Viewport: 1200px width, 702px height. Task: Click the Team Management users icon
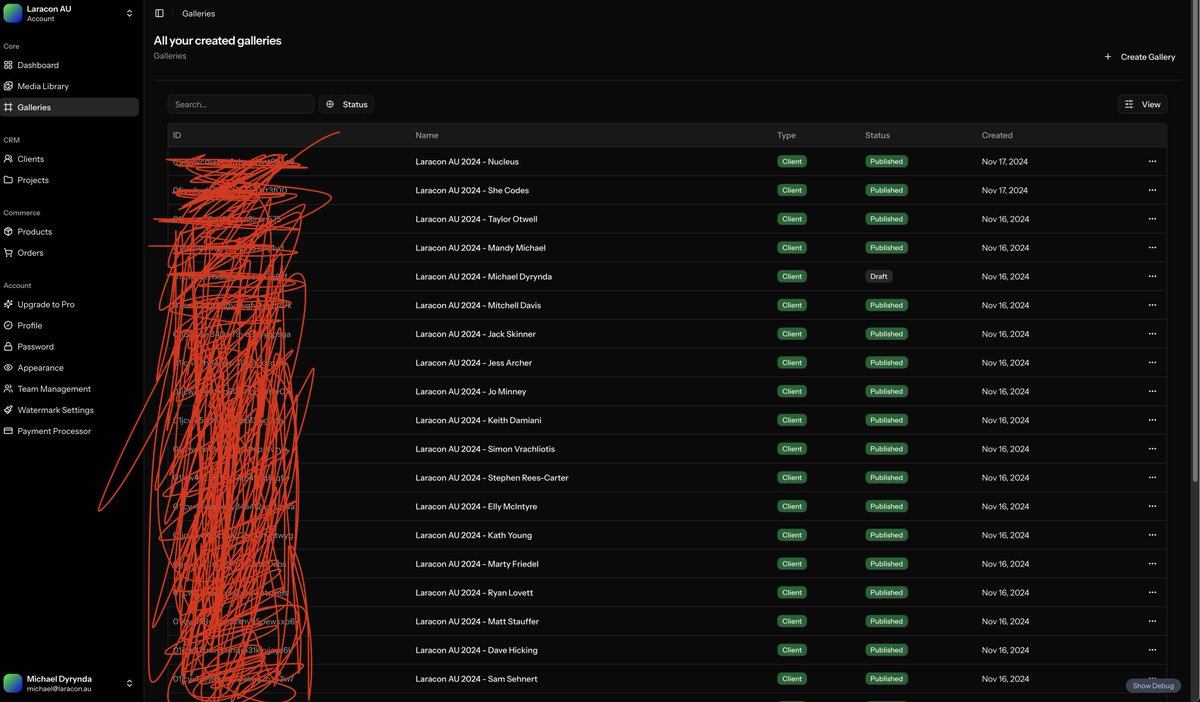pos(8,389)
